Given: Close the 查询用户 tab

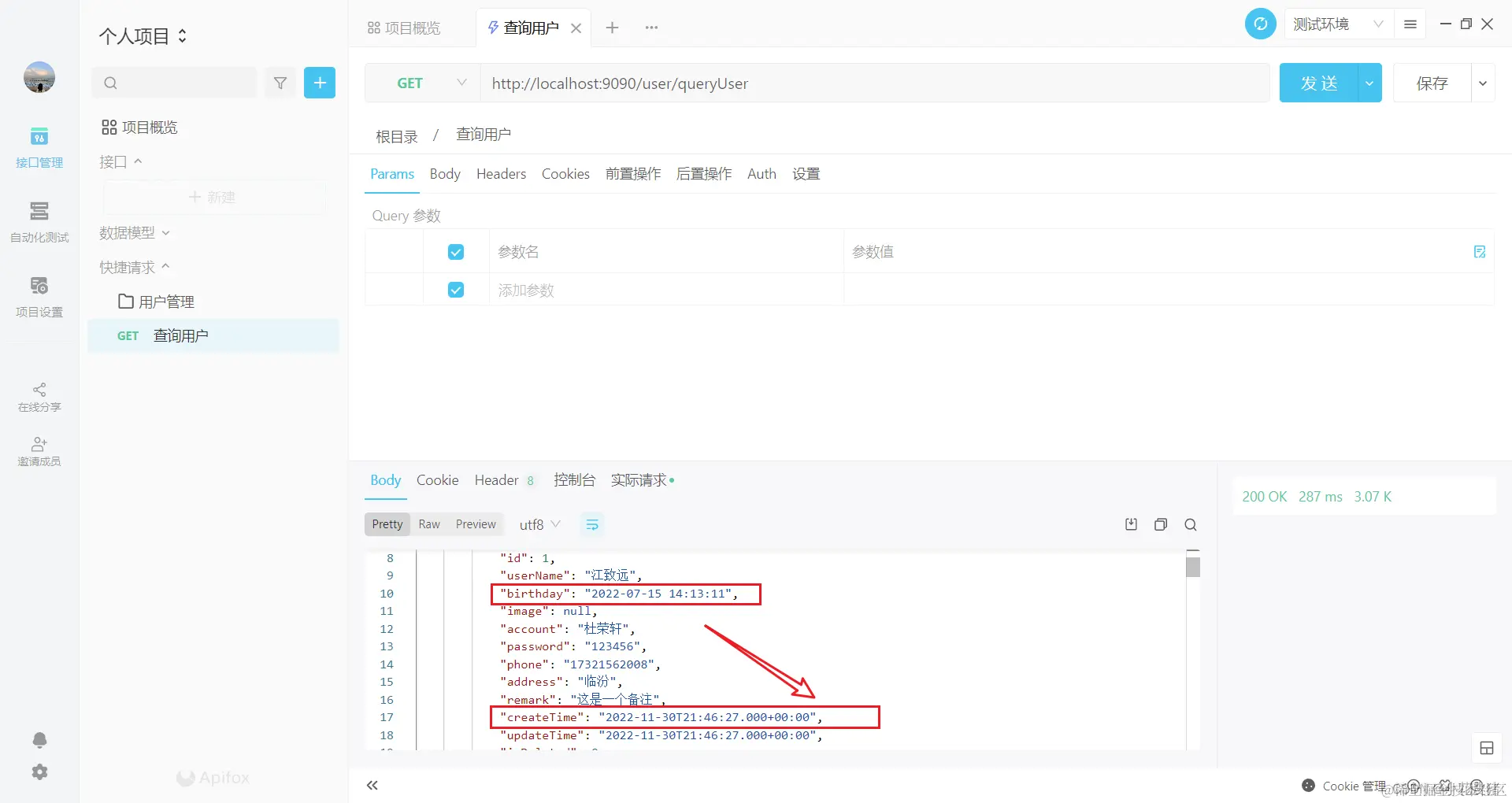Looking at the screenshot, I should (x=576, y=28).
